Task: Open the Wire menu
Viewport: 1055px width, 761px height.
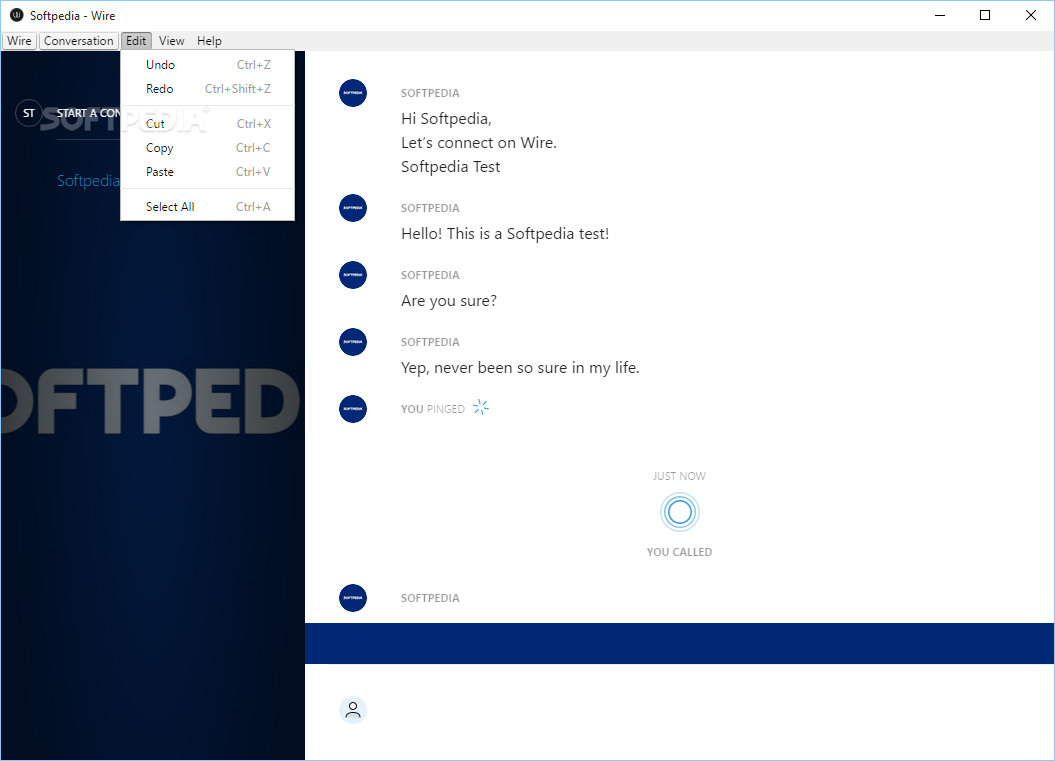Action: click(x=19, y=41)
